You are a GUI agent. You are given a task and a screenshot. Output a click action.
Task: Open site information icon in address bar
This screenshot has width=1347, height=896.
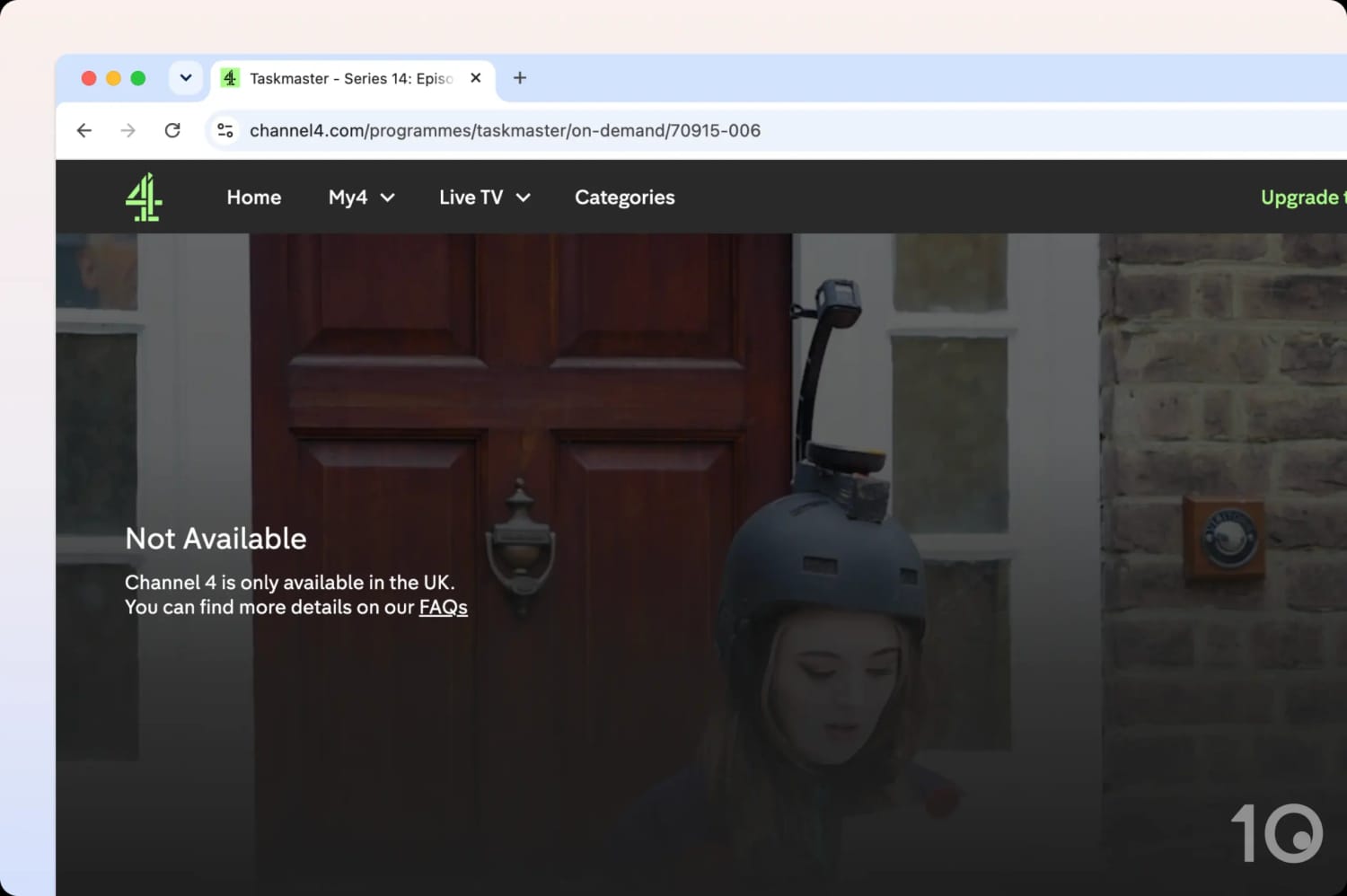tap(225, 130)
